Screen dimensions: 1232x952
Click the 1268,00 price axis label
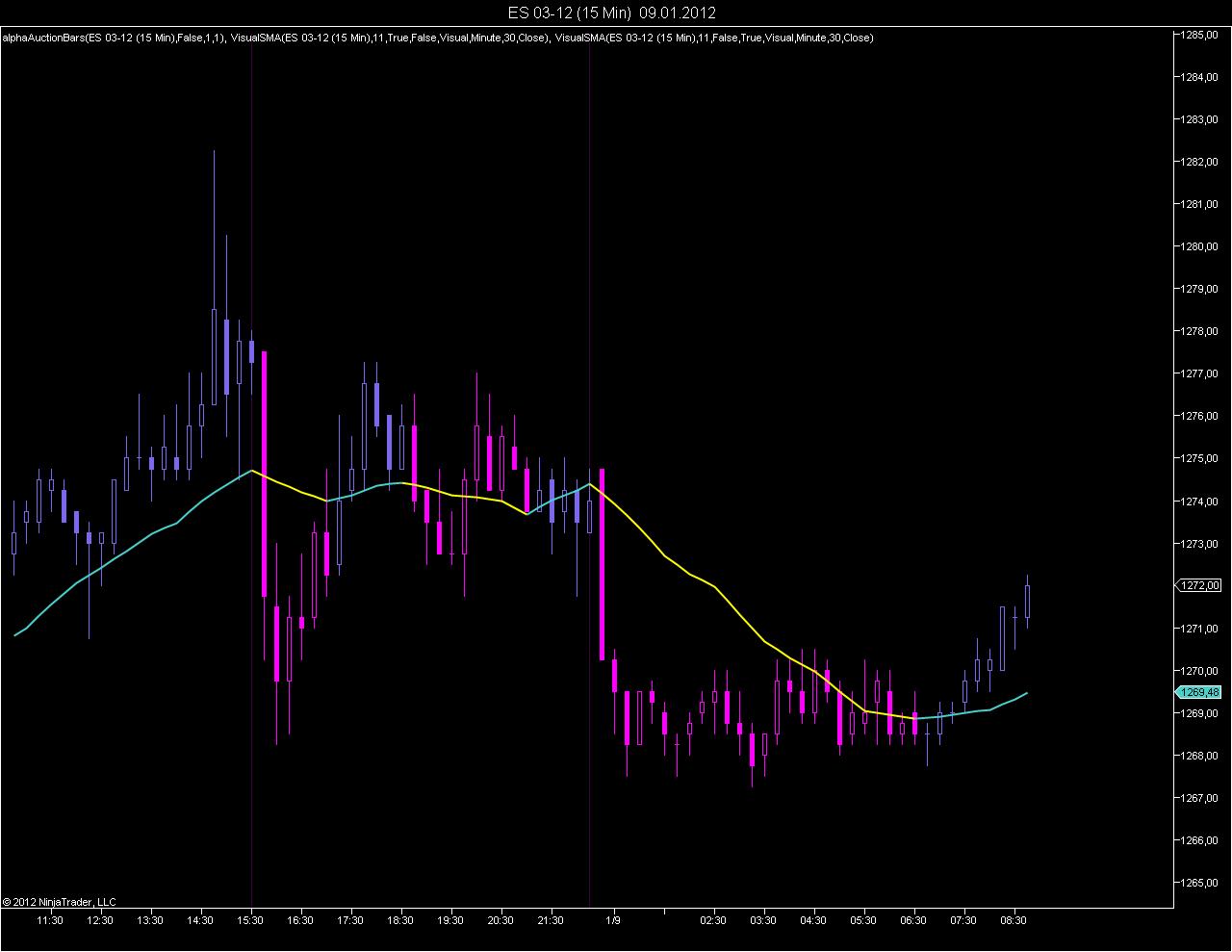pyautogui.click(x=1201, y=756)
